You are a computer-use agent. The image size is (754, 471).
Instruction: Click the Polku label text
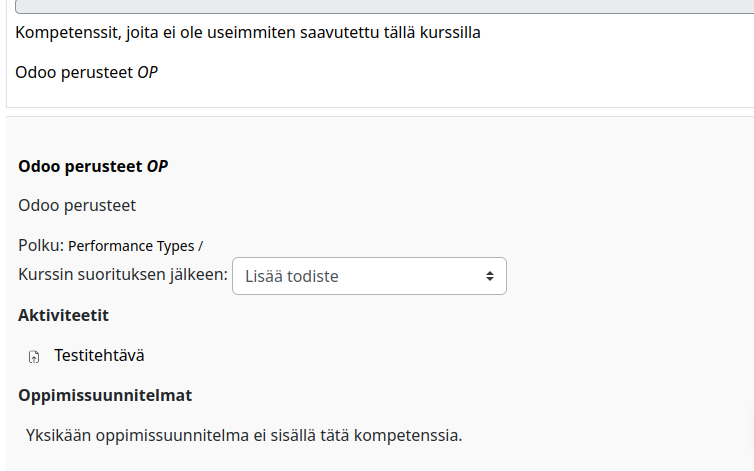(x=40, y=246)
